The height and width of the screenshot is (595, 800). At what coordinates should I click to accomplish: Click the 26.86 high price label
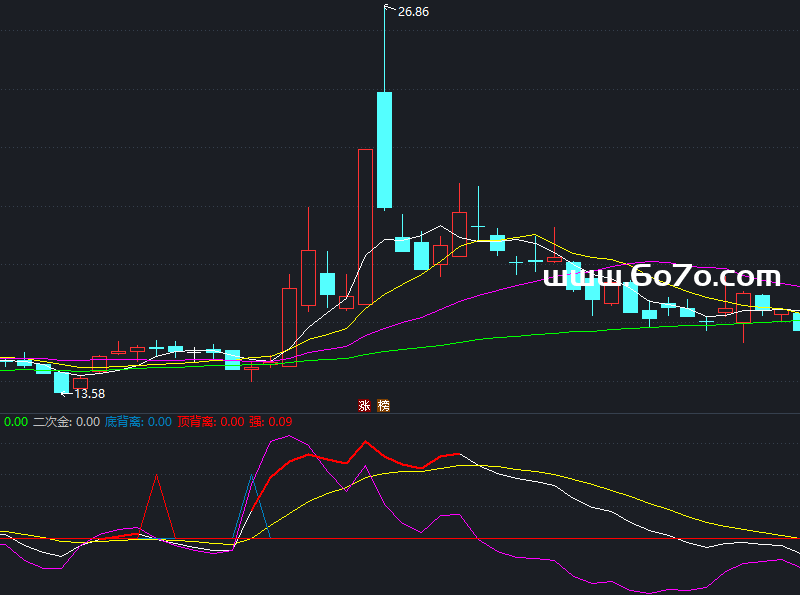[x=413, y=12]
